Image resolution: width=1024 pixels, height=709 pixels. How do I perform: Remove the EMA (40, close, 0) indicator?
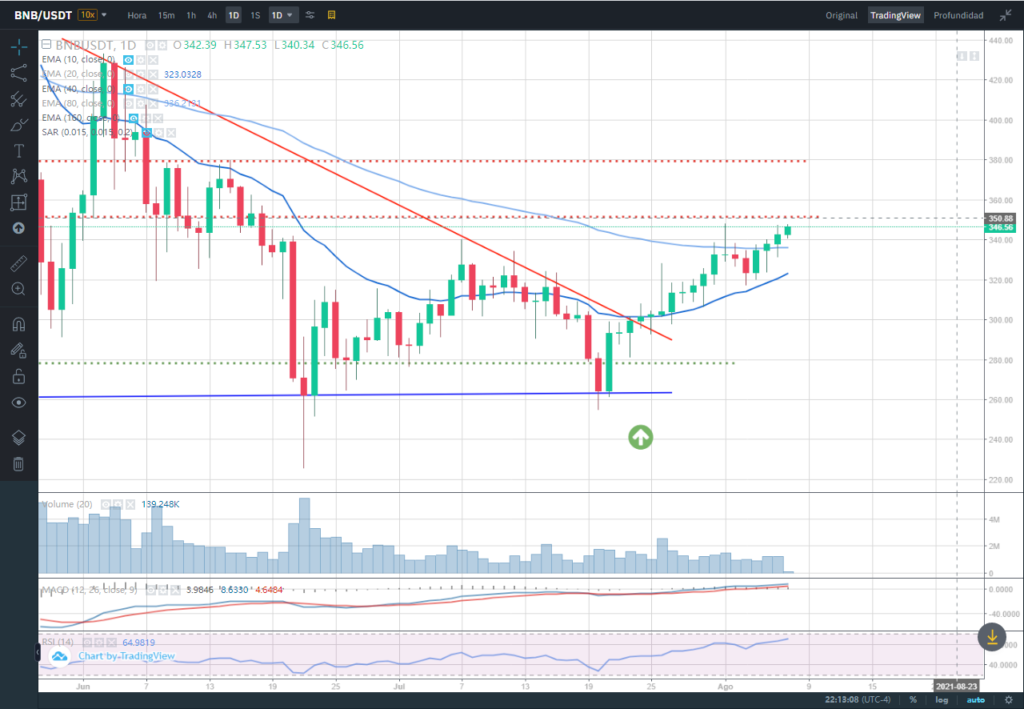pyautogui.click(x=153, y=89)
